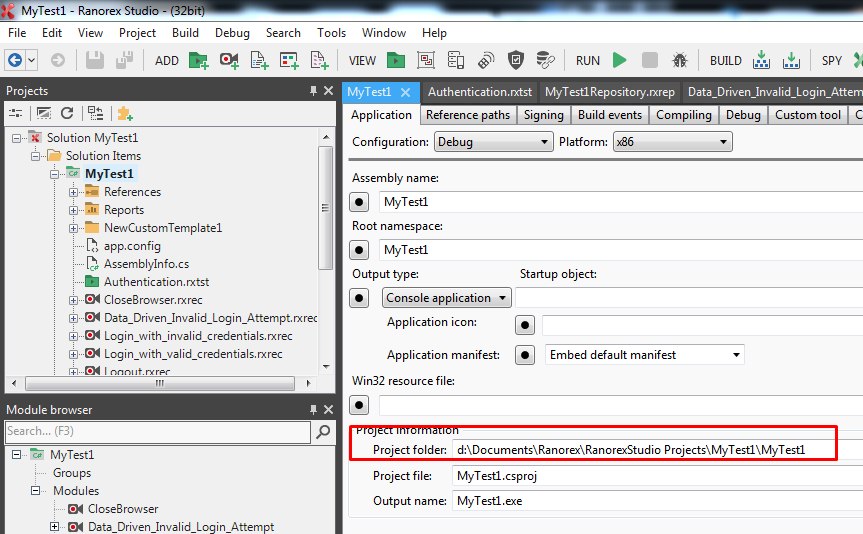Open the Reference paths tab
This screenshot has width=863, height=534.
pos(468,115)
